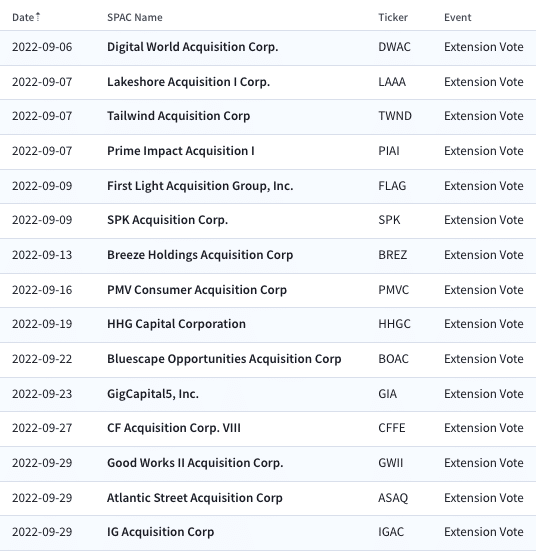Open SPK Acquisition Corp. details

click(167, 220)
